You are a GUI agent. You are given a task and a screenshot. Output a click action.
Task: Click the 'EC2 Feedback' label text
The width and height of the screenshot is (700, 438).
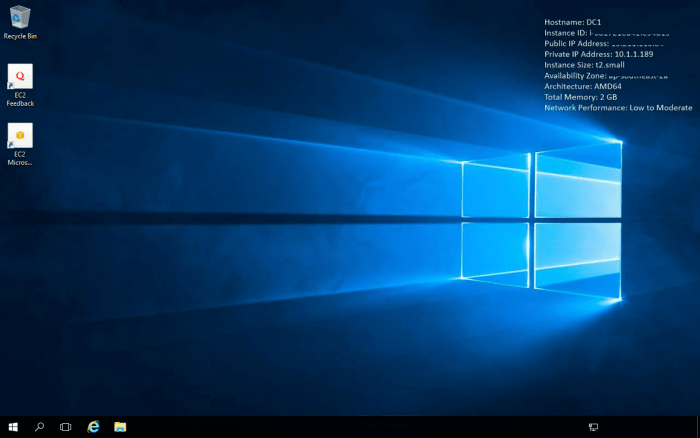(20, 99)
